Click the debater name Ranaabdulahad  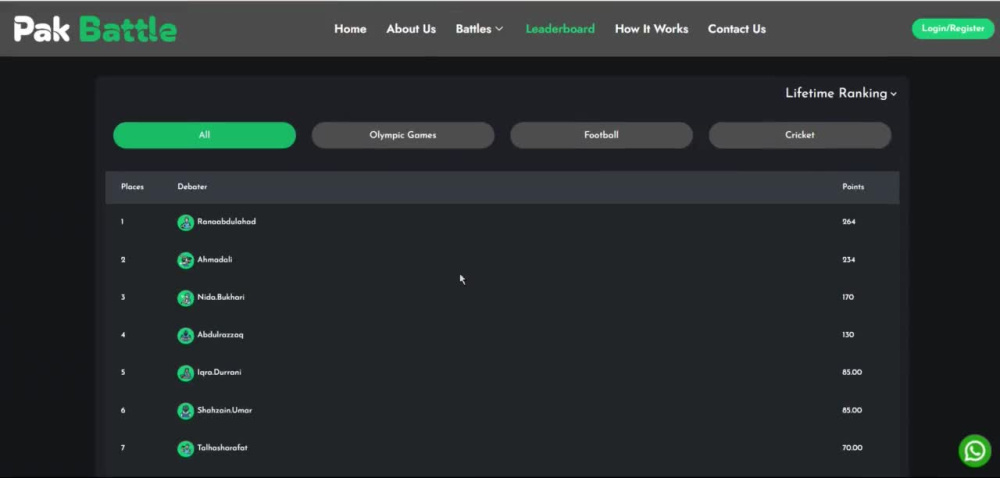point(226,222)
